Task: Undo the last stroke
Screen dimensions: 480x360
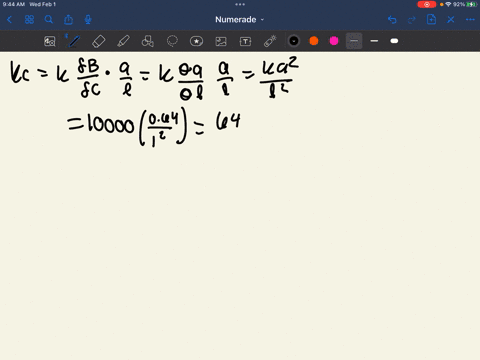Action: coord(392,20)
